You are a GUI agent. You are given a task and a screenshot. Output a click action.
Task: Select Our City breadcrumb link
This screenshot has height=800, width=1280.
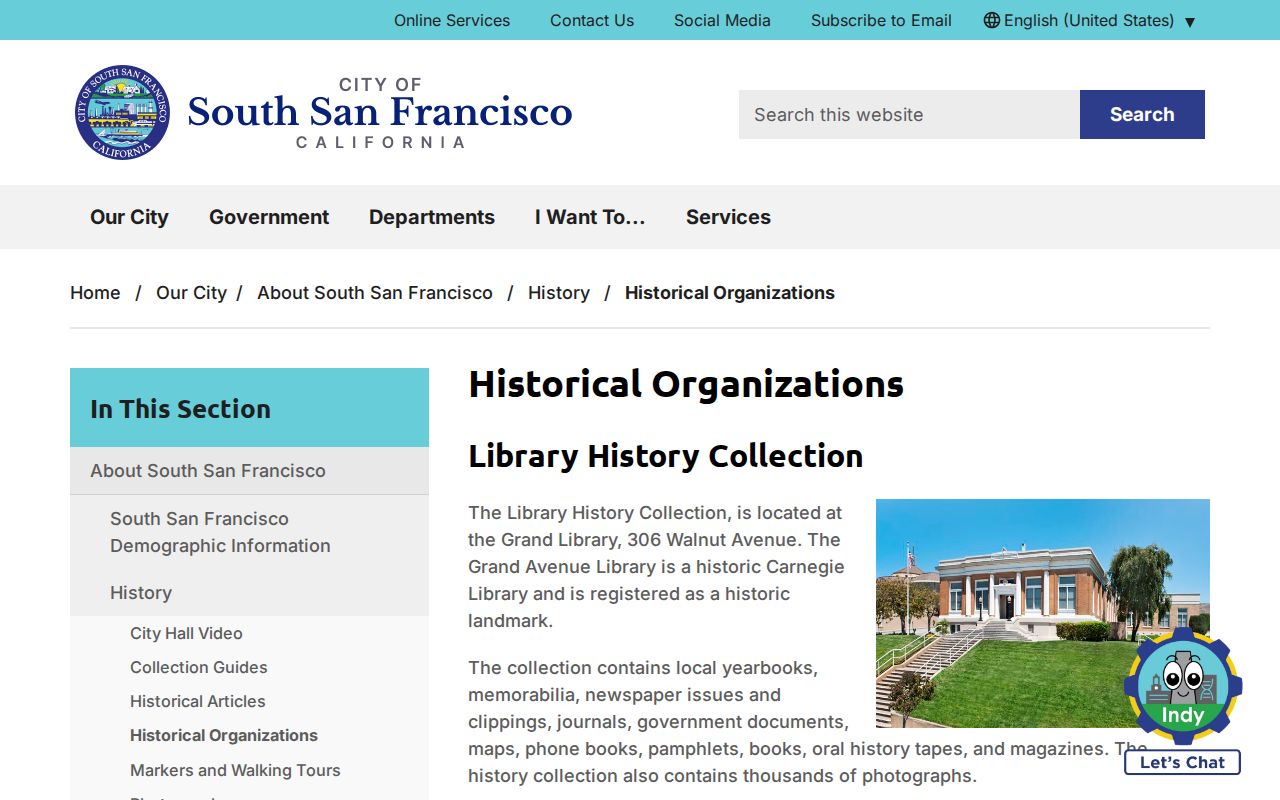tap(191, 293)
